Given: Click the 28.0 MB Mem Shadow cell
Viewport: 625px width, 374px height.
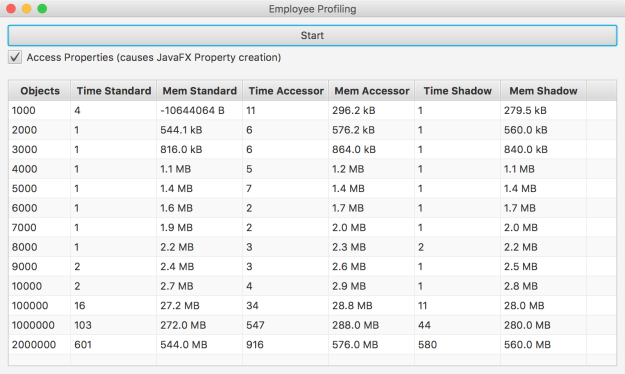Looking at the screenshot, I should click(543, 306).
